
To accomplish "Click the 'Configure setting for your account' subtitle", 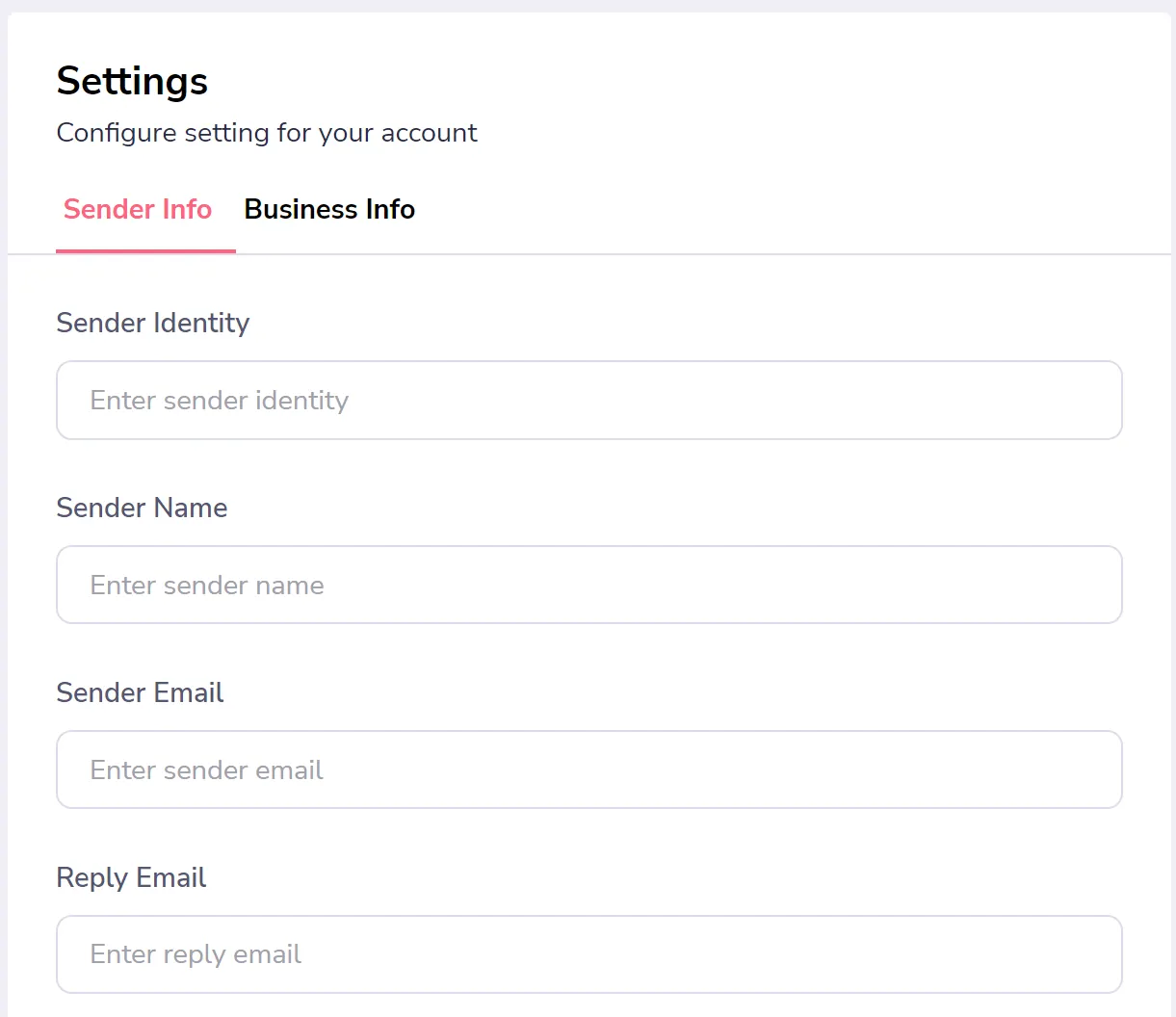I will pyautogui.click(x=267, y=133).
